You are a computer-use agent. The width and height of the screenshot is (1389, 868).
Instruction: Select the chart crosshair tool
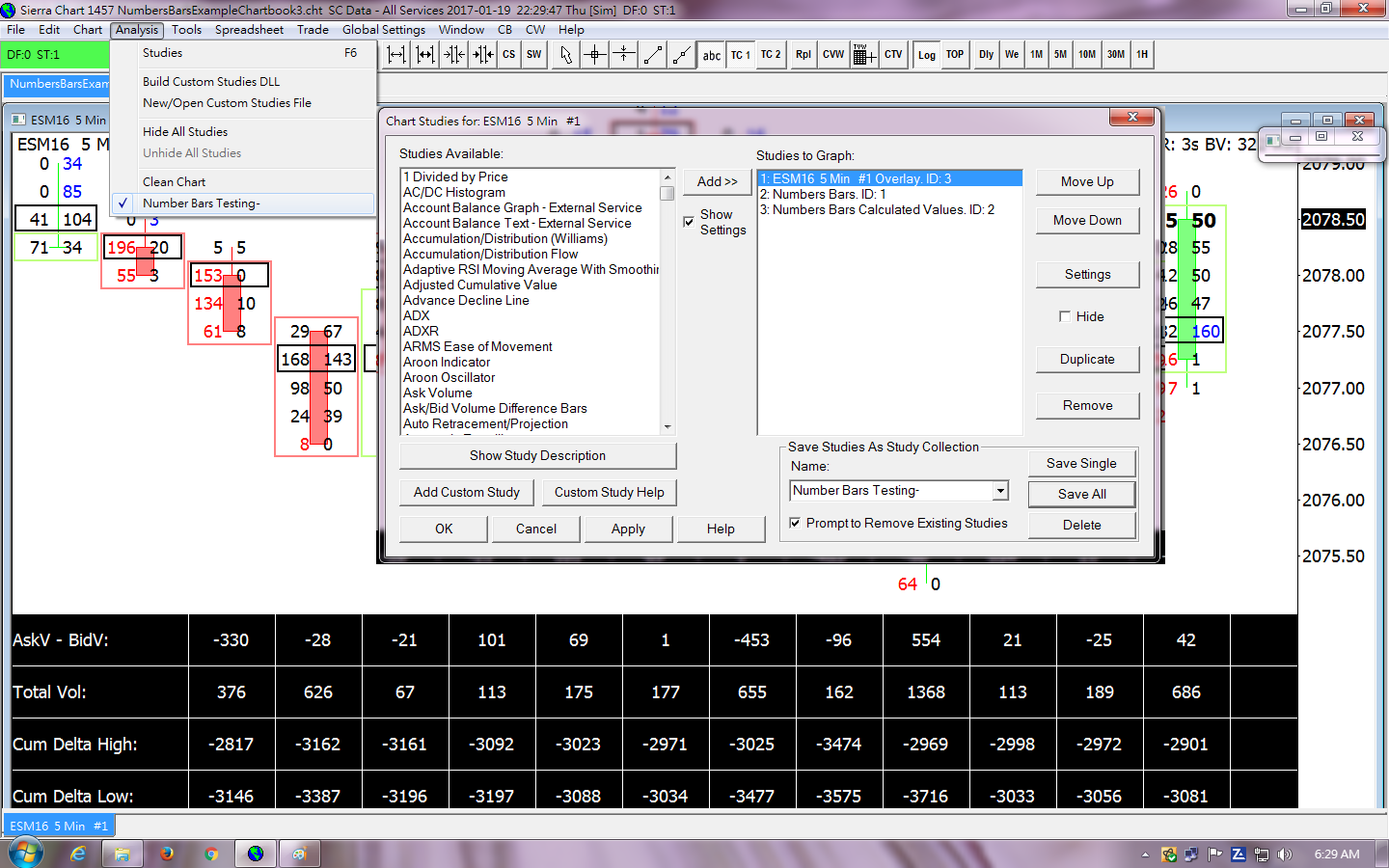coord(595,55)
